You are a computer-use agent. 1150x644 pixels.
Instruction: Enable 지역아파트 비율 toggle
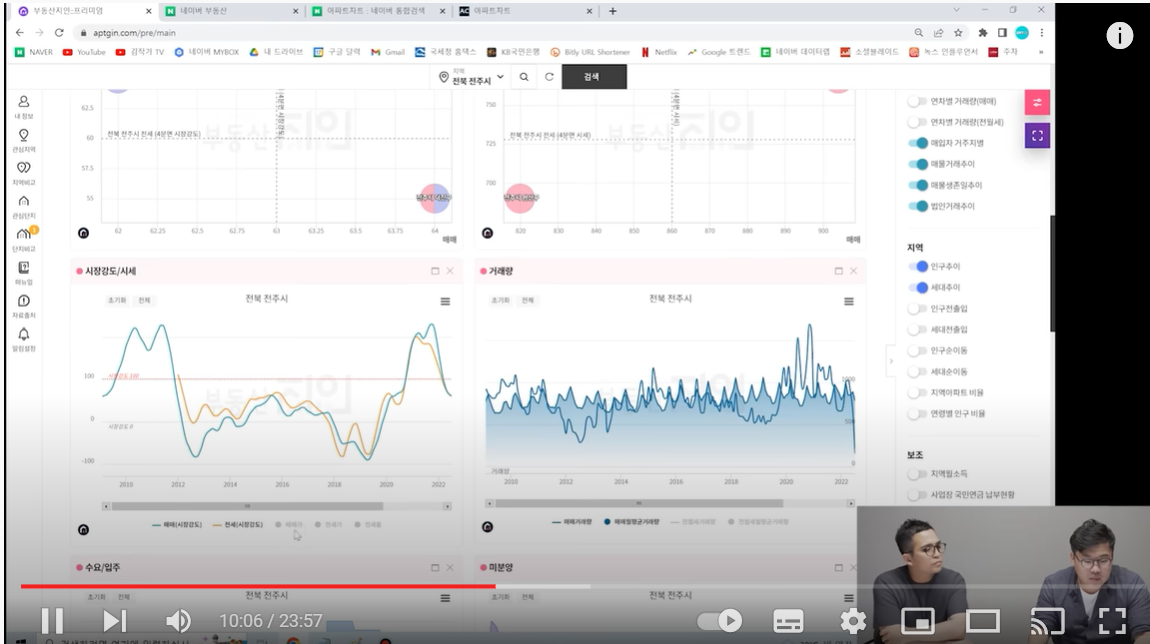coord(917,392)
